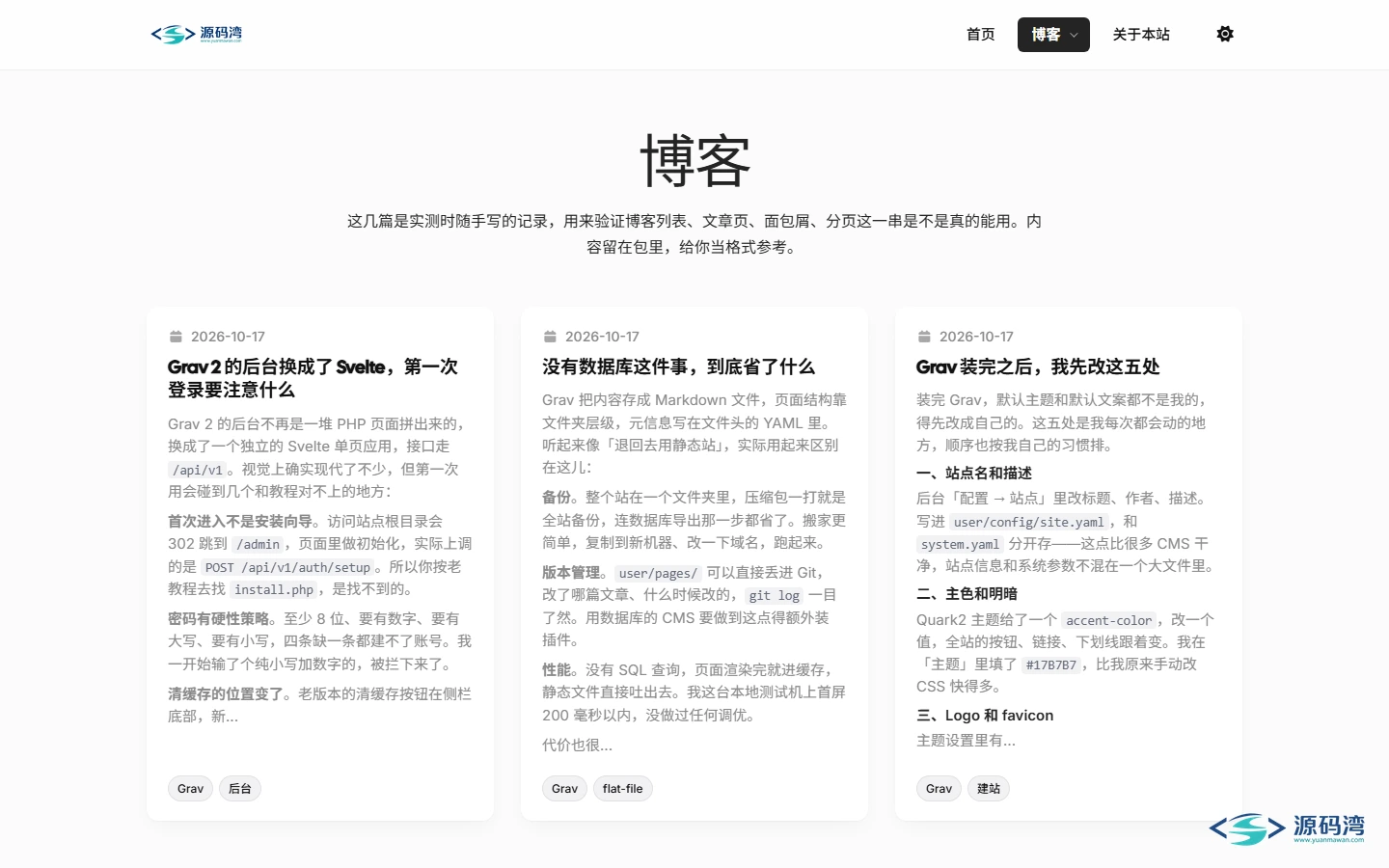Click the 一、站点名和描述 subheading
1389x868 pixels.
click(974, 473)
